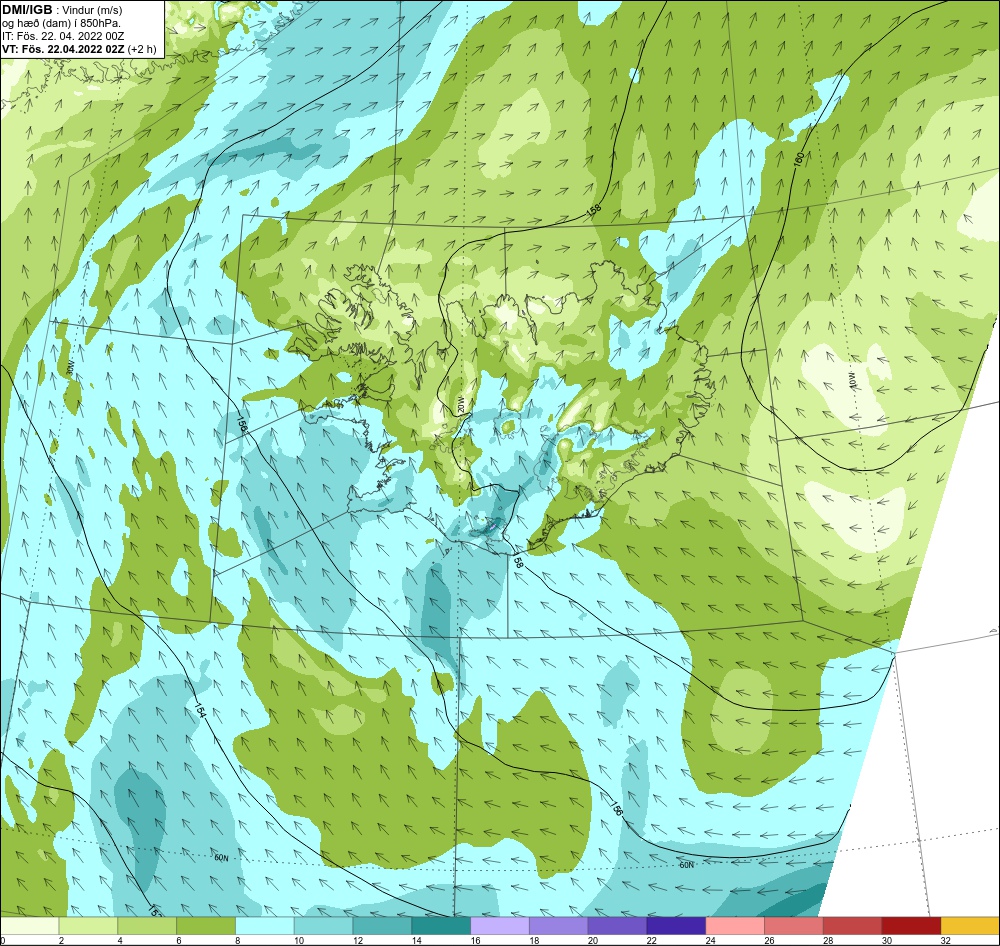
Task: Click the 24–26 m/s light pink swatch
Action: [735, 926]
